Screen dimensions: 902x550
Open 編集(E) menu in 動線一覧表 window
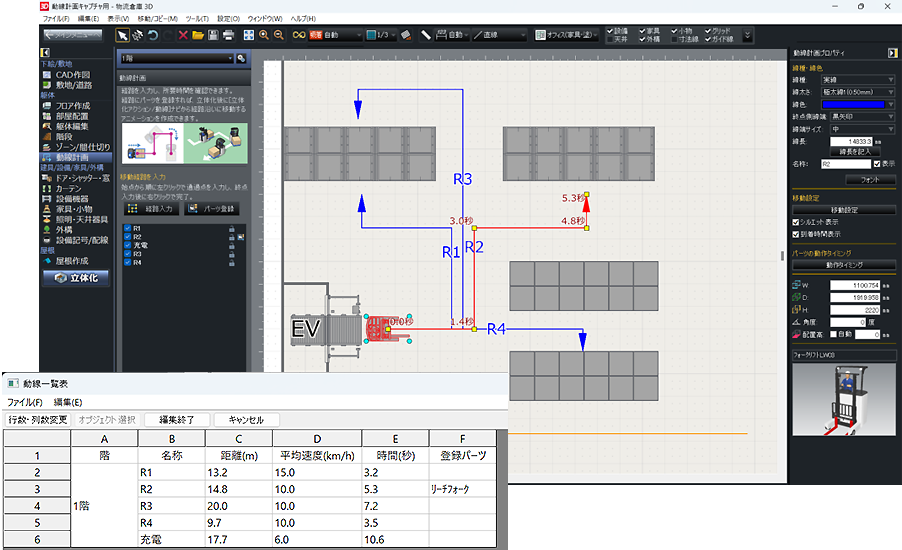pos(68,402)
